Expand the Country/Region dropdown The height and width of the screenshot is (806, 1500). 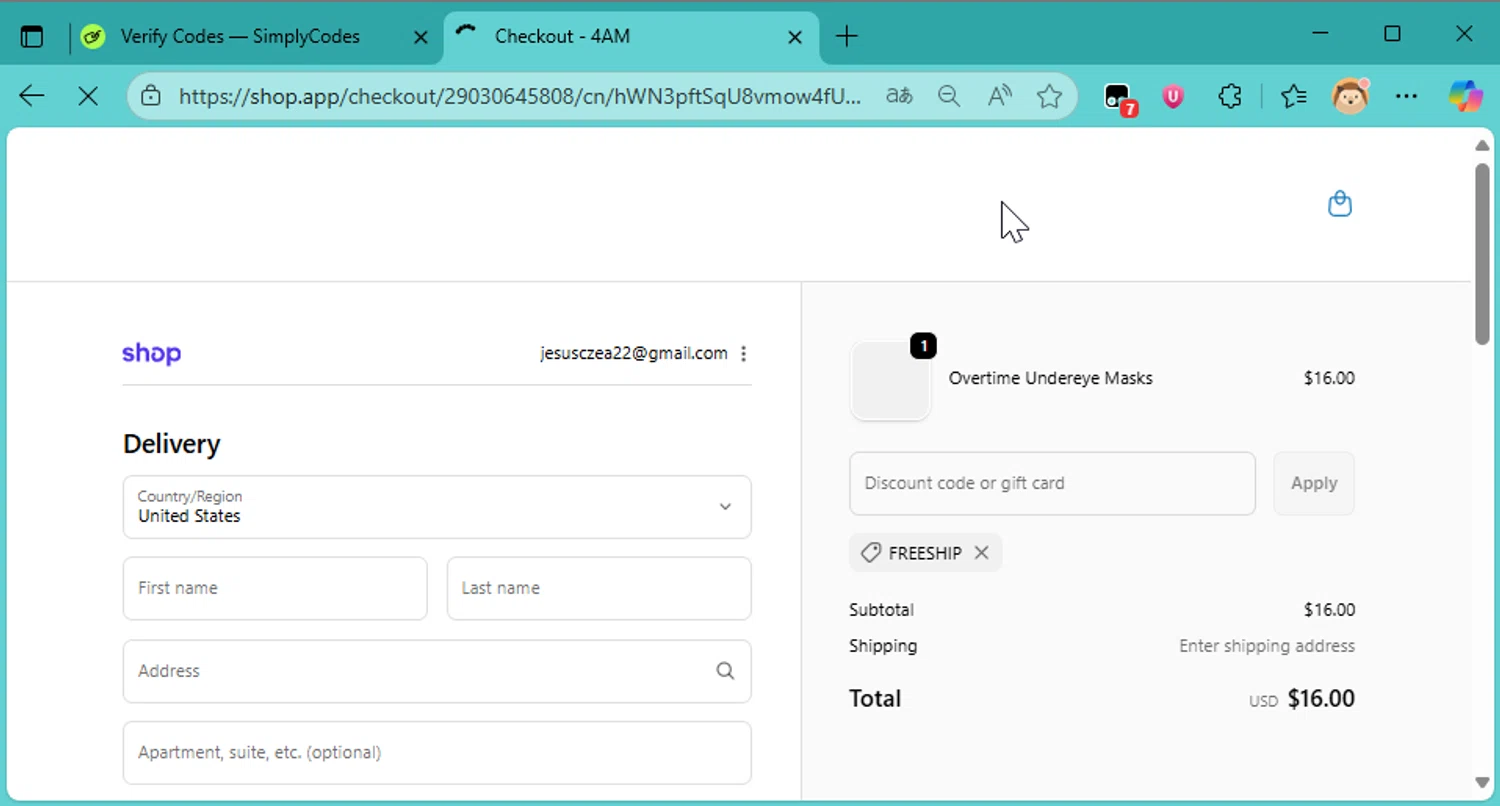(437, 507)
